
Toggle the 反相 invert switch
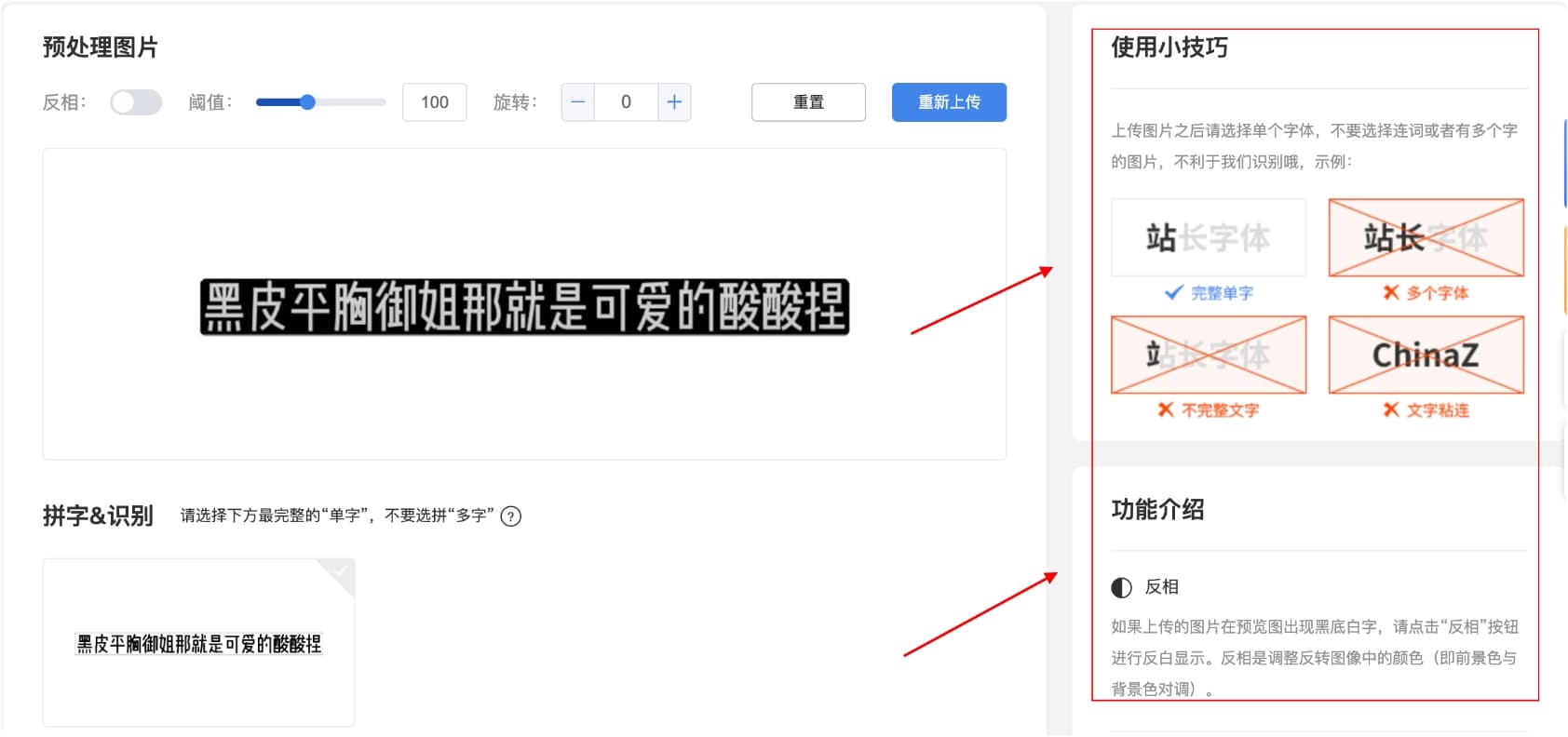tap(136, 102)
